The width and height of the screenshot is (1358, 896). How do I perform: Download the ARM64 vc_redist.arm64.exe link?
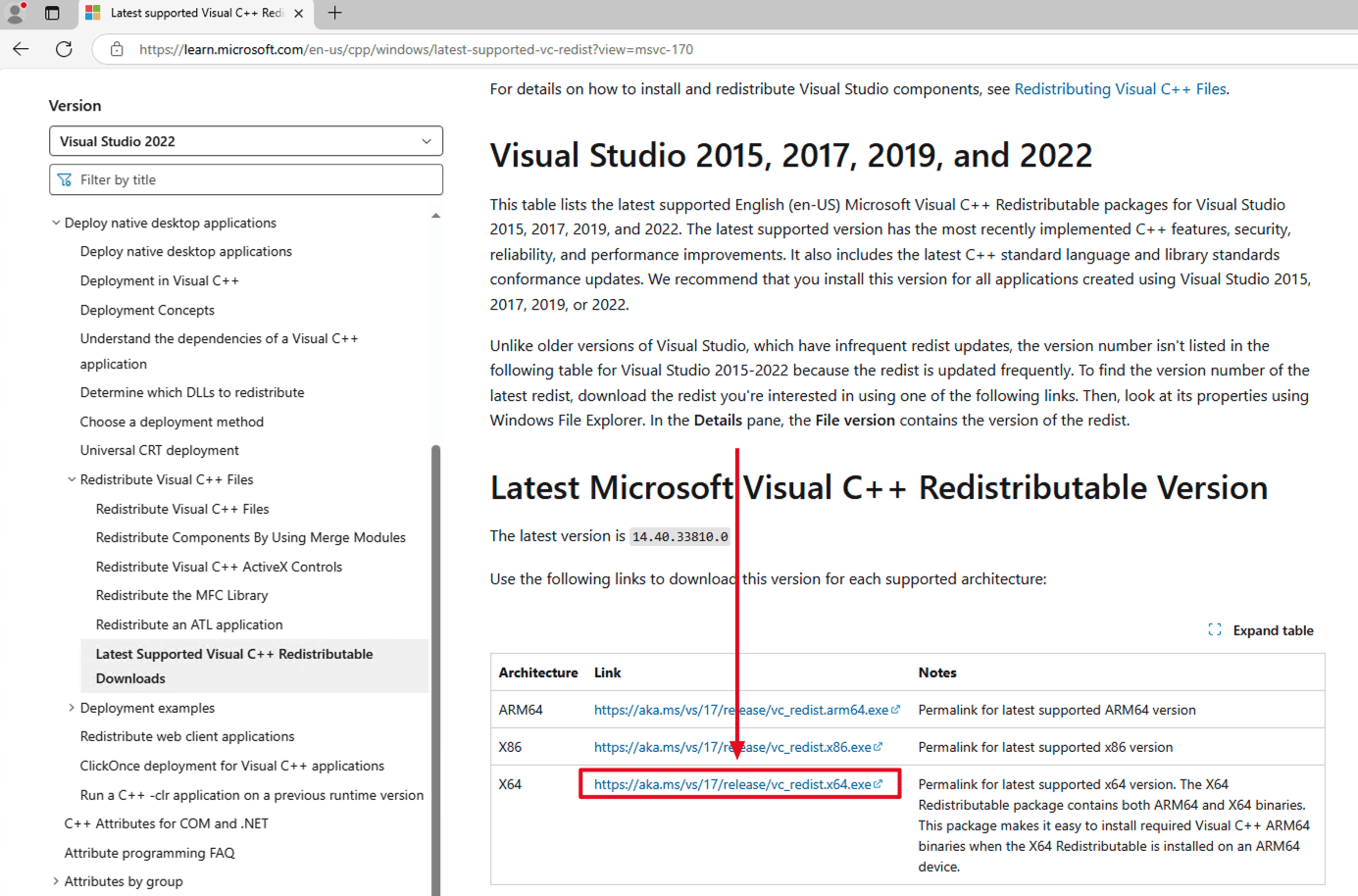point(746,710)
